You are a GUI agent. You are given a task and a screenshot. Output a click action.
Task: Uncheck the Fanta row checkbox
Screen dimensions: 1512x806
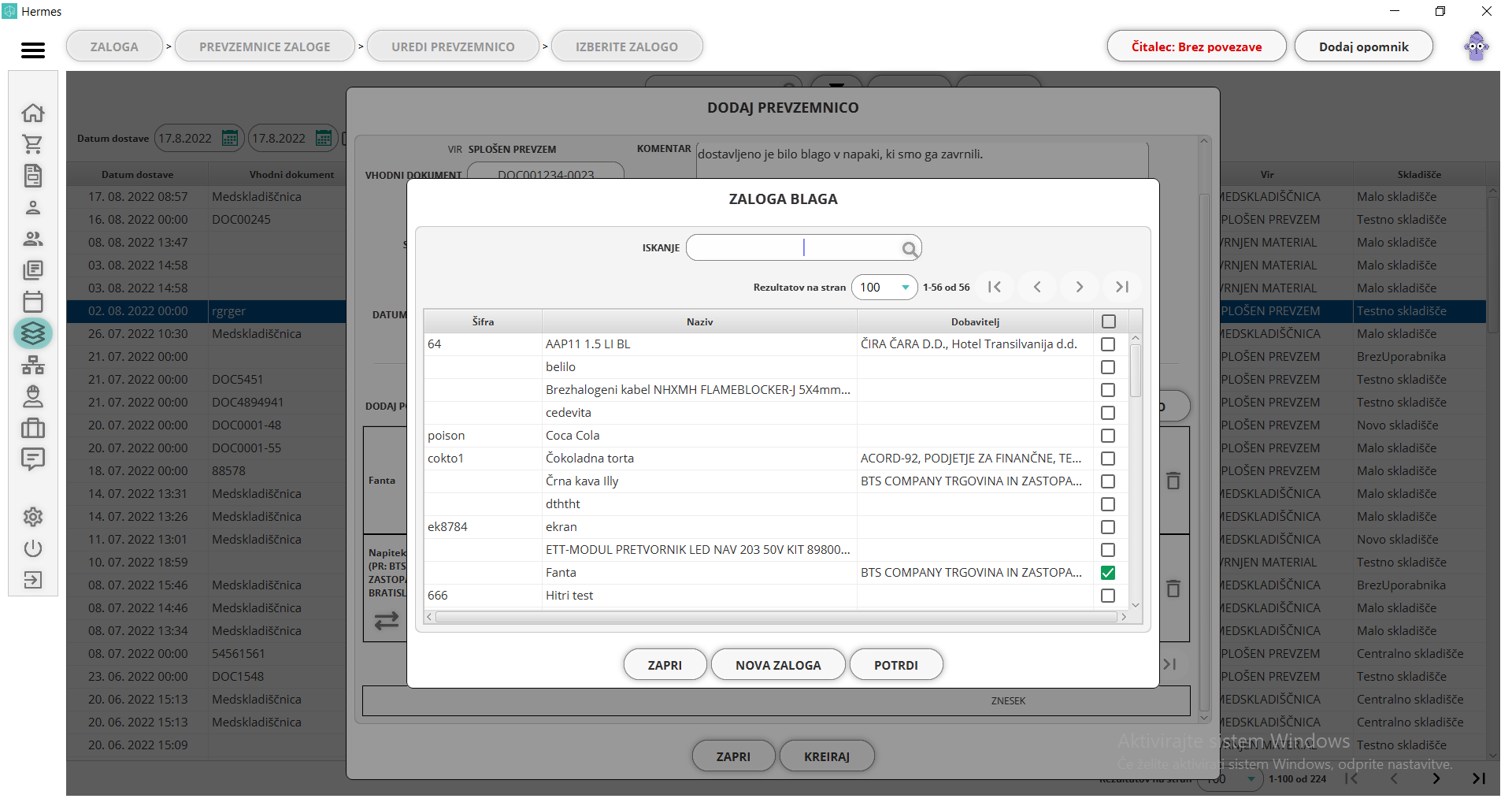click(x=1108, y=573)
